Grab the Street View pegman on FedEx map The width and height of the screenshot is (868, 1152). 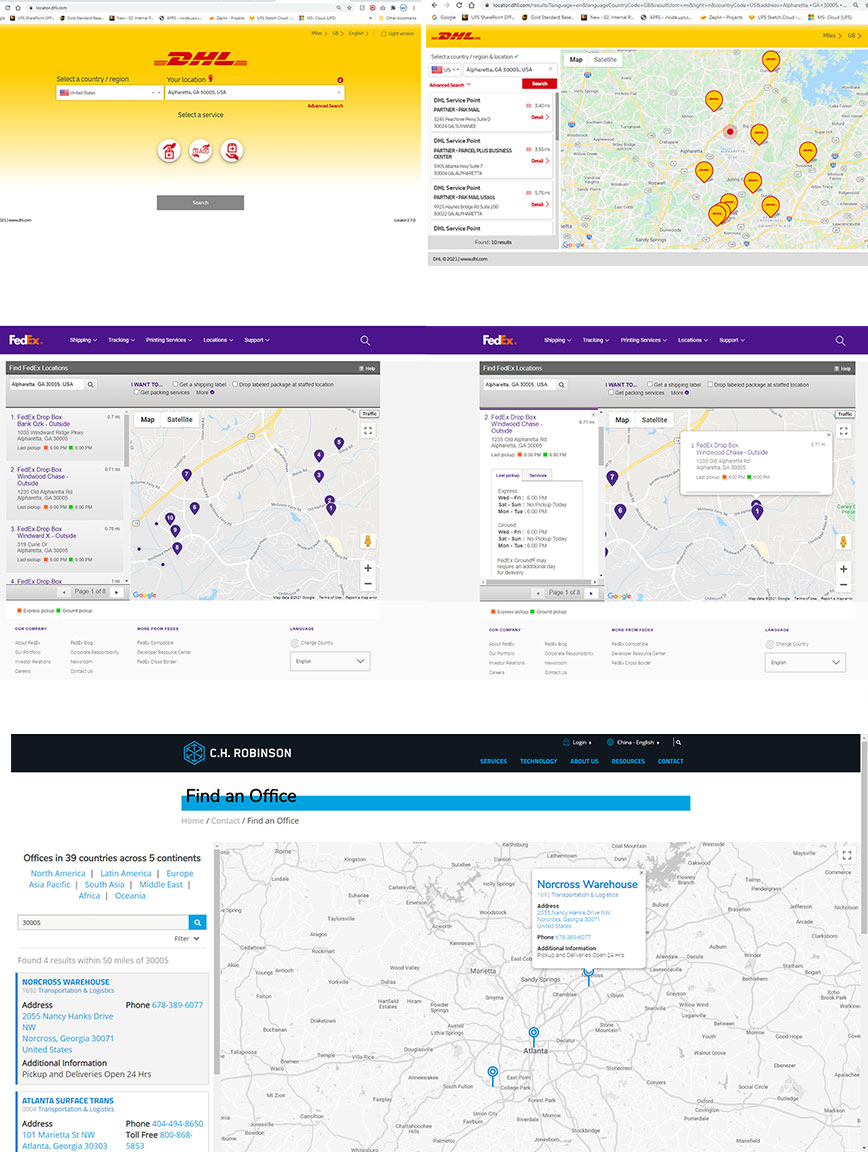[x=368, y=541]
